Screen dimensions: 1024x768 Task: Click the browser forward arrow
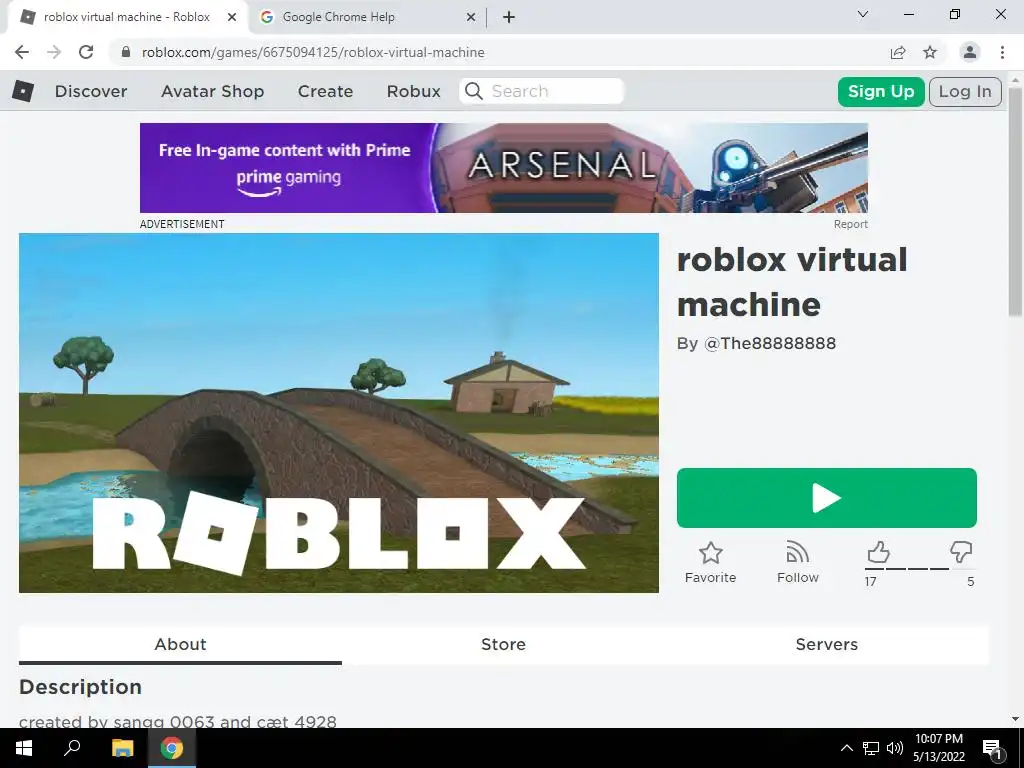(x=54, y=52)
